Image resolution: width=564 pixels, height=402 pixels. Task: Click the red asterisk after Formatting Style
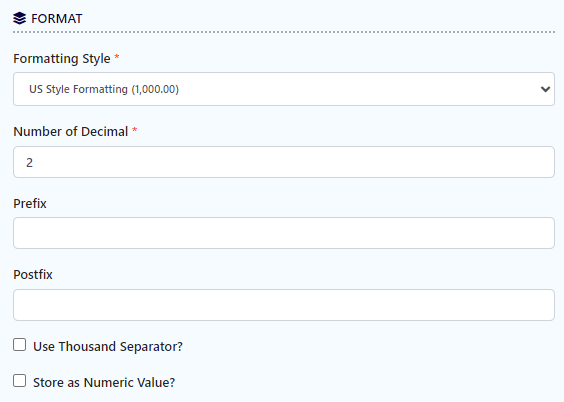(x=117, y=57)
